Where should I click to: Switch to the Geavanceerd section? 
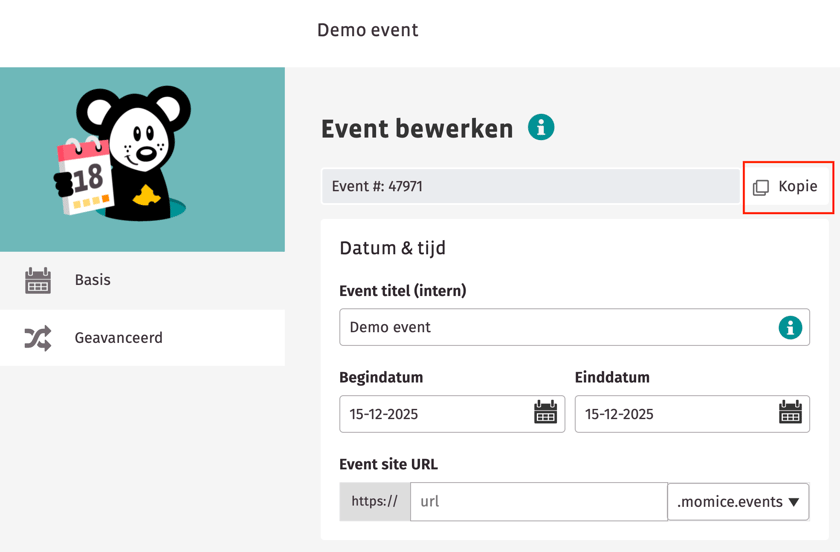pos(118,338)
